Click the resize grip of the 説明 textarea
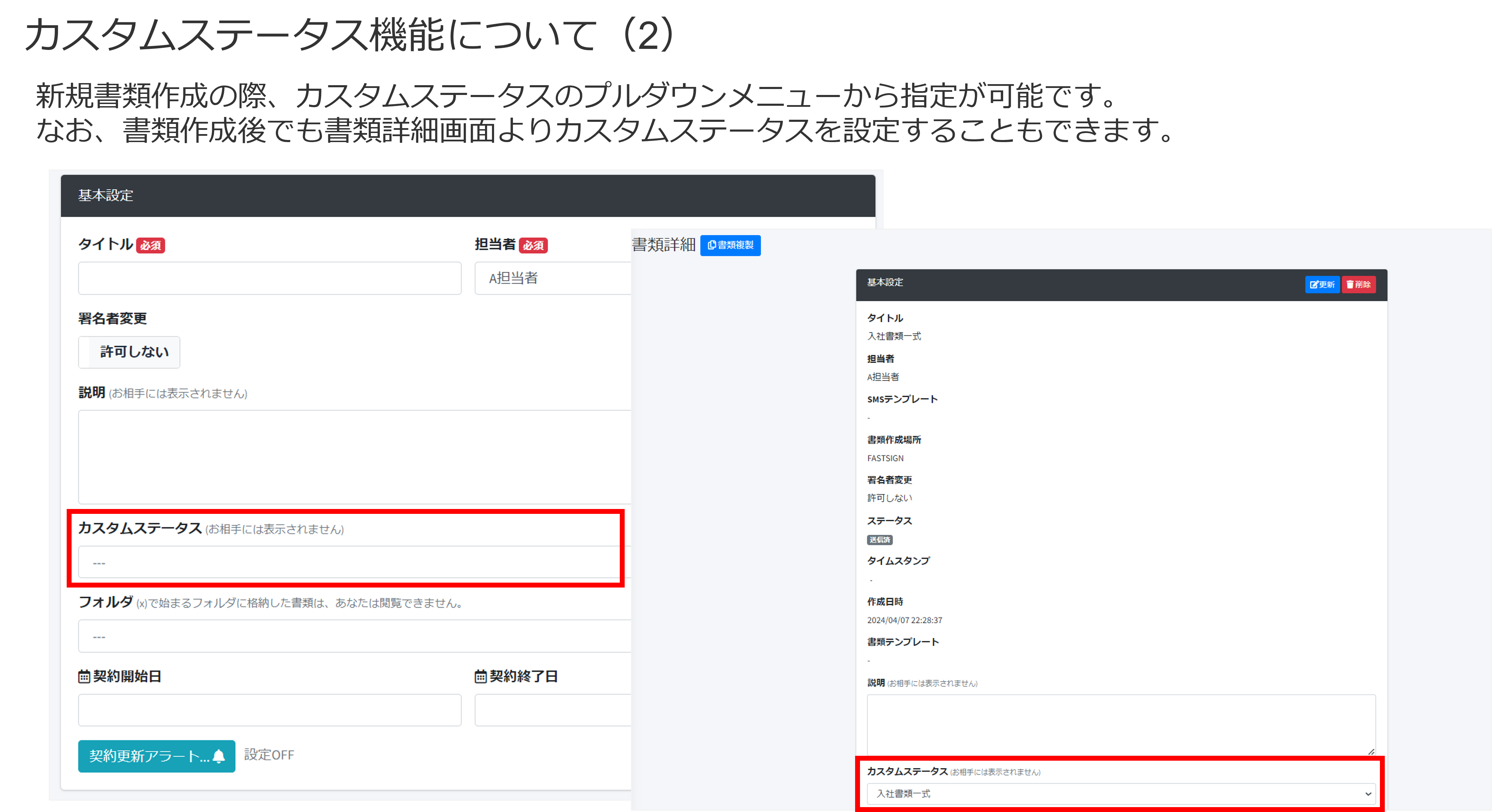1492x812 pixels. [1371, 751]
